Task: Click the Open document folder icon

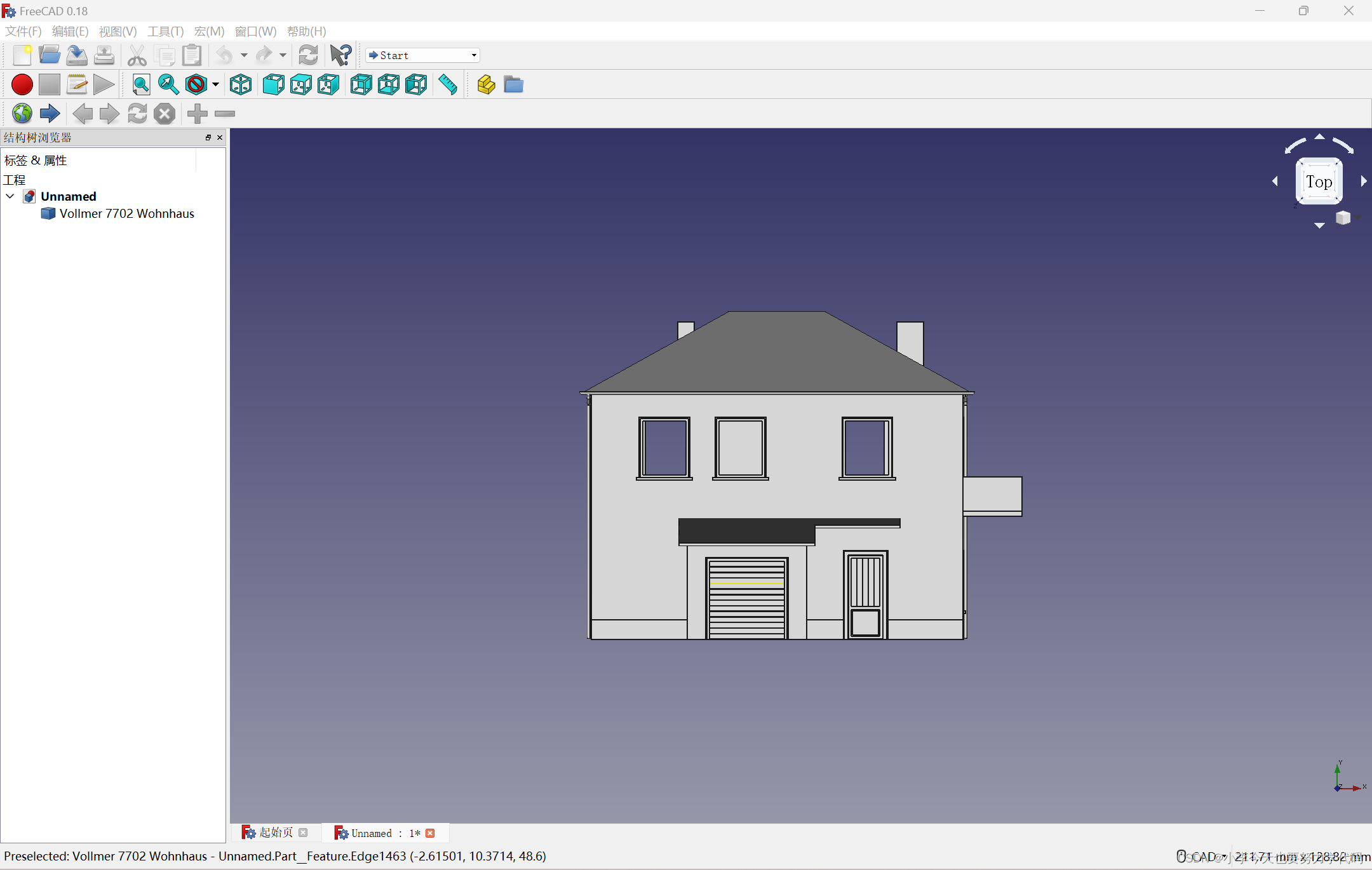Action: [50, 55]
